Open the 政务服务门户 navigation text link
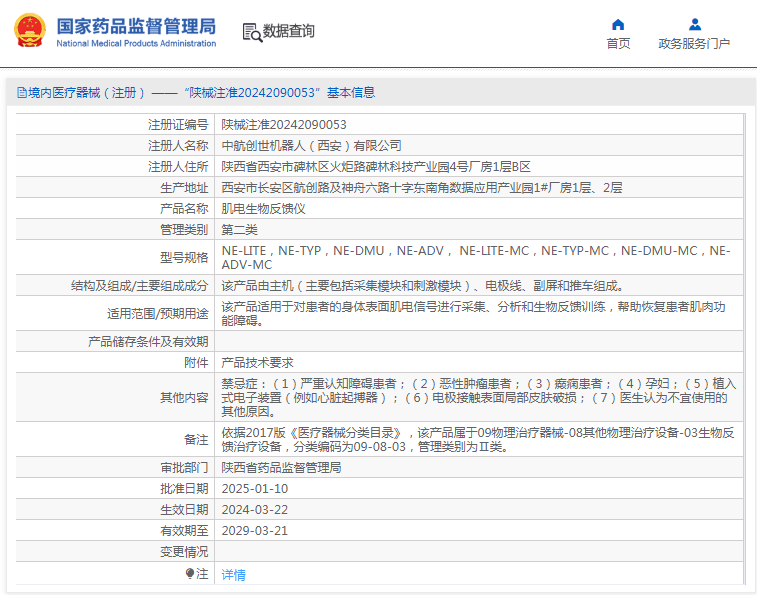This screenshot has height=595, width=757. pyautogui.click(x=694, y=44)
